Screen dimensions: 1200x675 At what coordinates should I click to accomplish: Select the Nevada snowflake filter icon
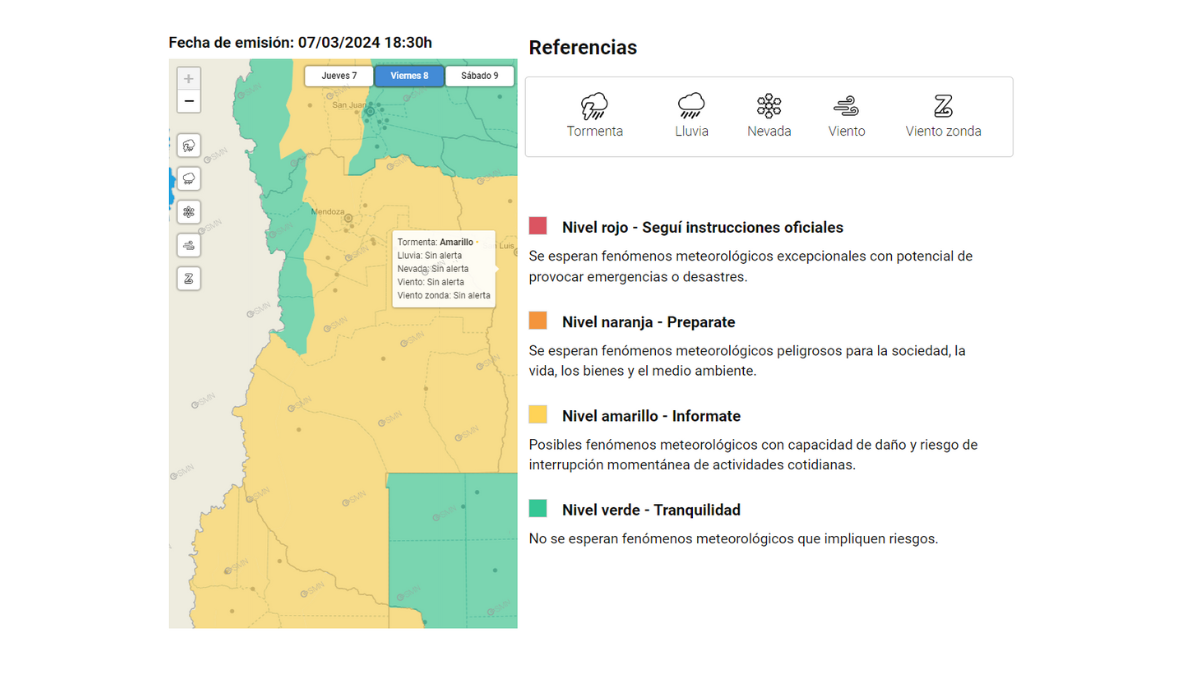pyautogui.click(x=189, y=212)
